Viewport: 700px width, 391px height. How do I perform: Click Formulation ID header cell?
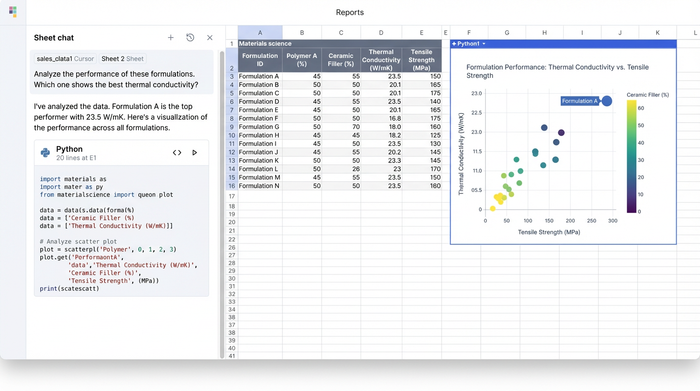pyautogui.click(x=260, y=60)
